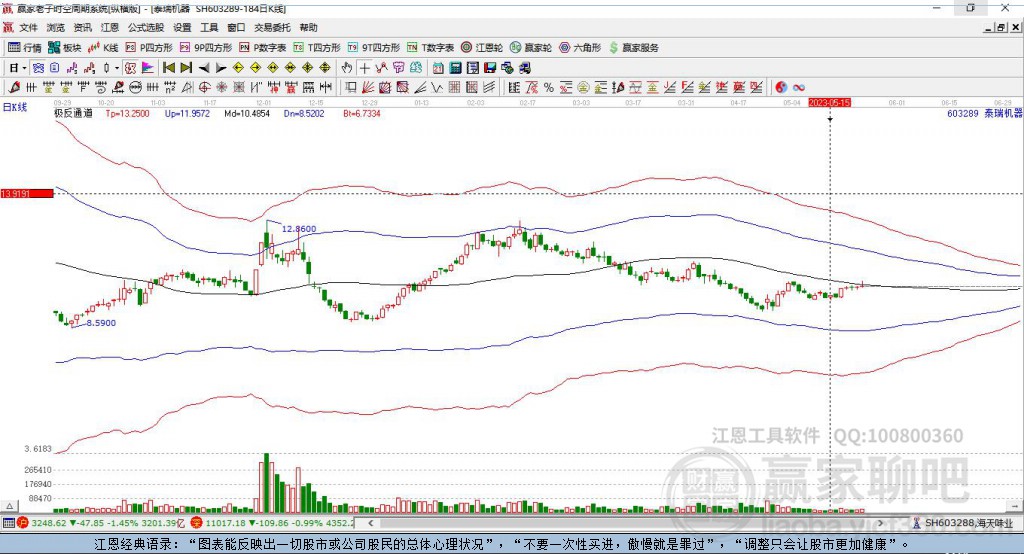Open the T四方形 tool

pyautogui.click(x=317, y=48)
